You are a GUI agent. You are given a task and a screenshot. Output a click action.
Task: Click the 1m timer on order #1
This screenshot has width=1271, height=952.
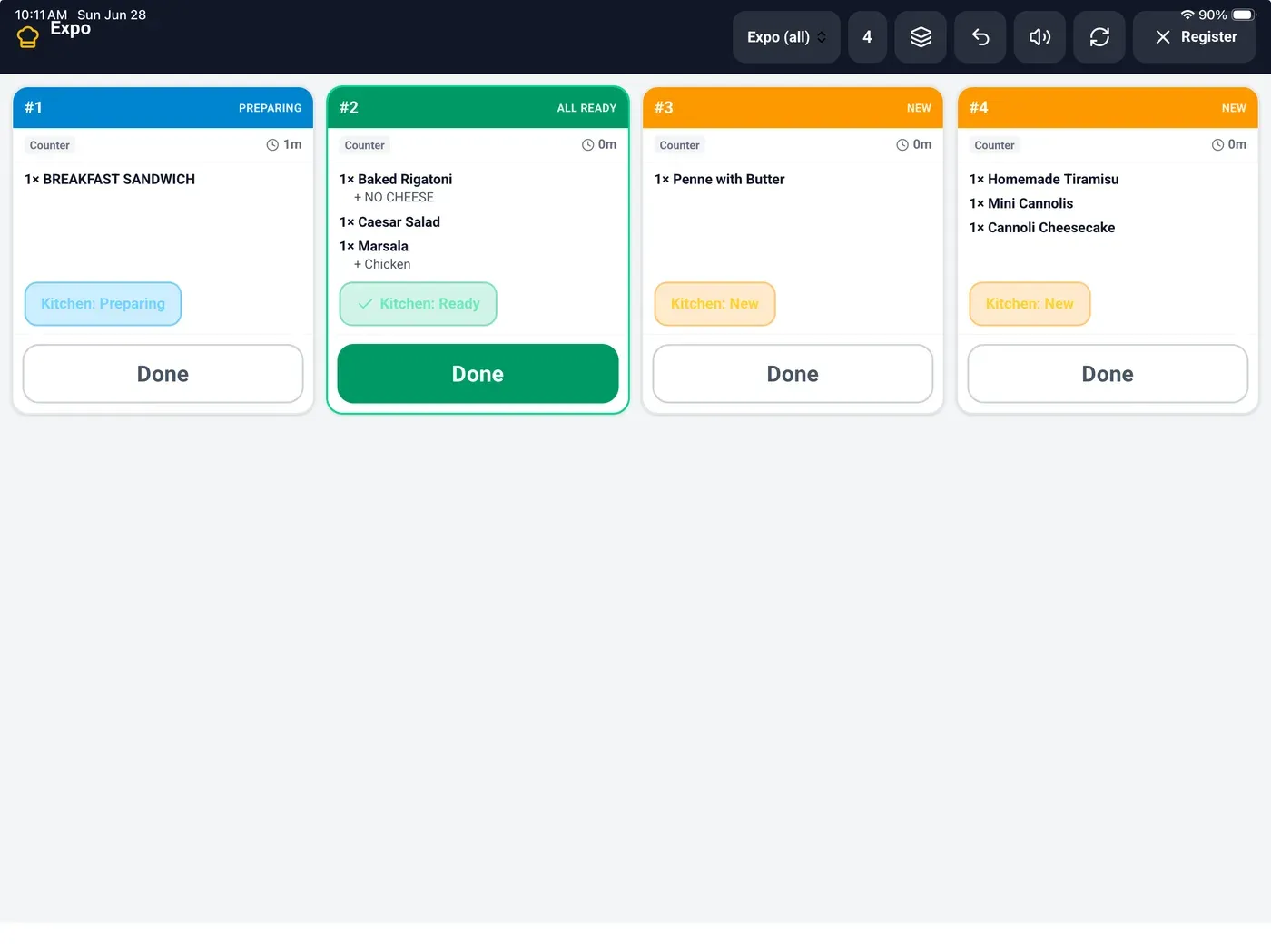pyautogui.click(x=284, y=145)
